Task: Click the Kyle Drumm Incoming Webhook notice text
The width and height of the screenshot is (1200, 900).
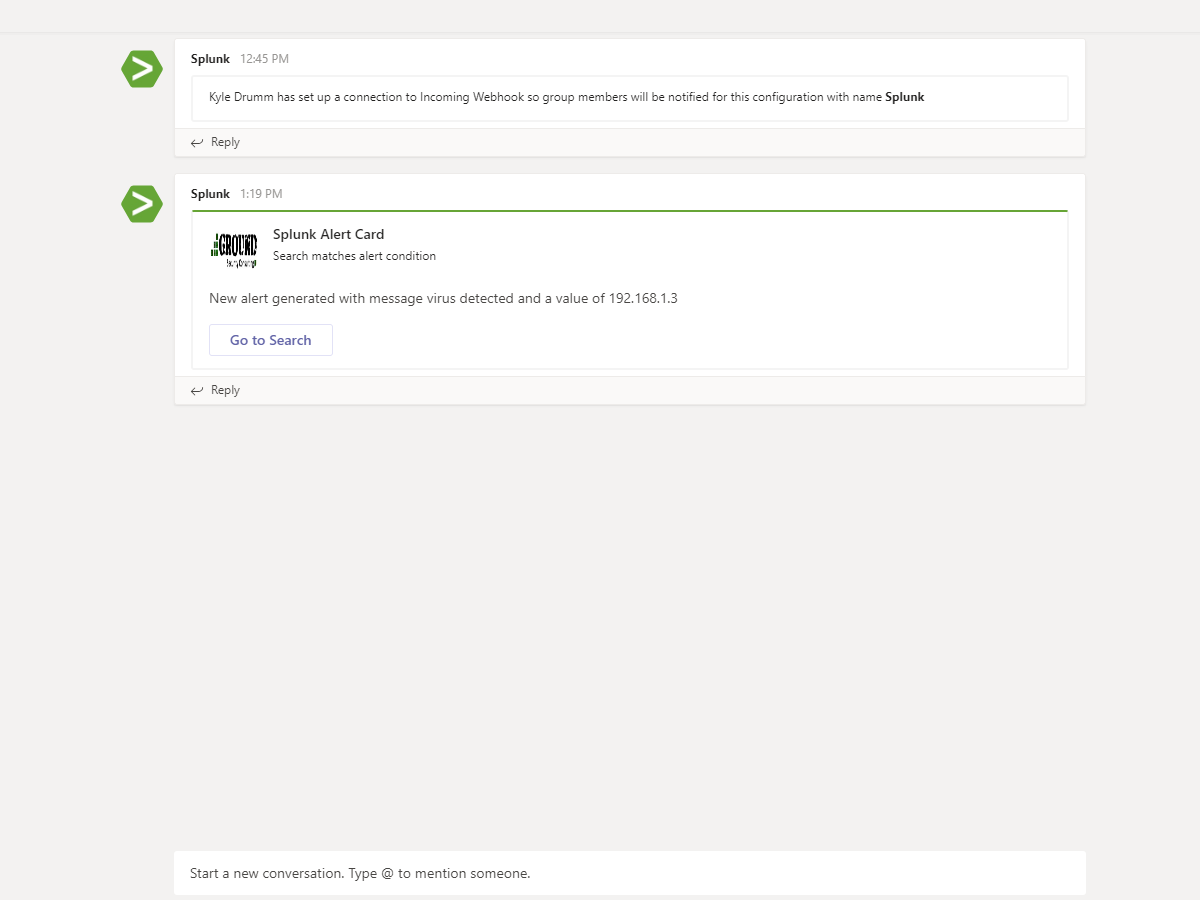Action: [x=566, y=97]
